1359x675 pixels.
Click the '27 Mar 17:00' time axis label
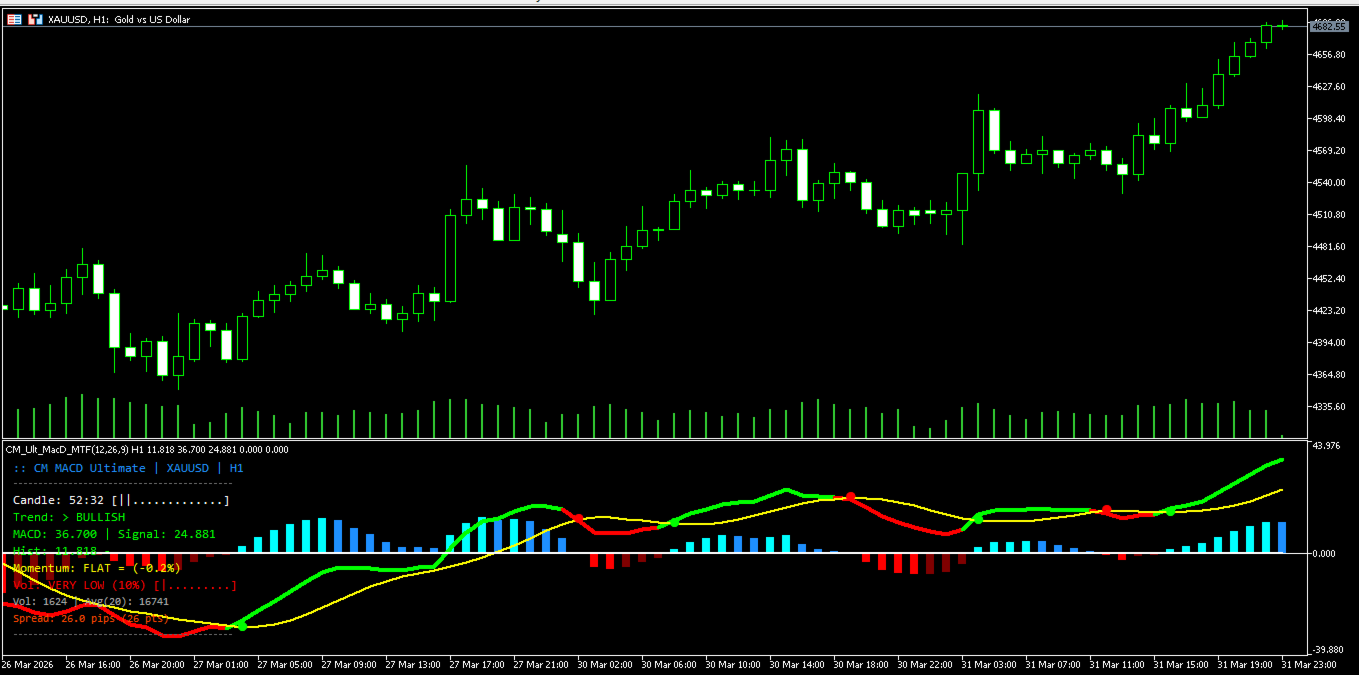[x=477, y=665]
